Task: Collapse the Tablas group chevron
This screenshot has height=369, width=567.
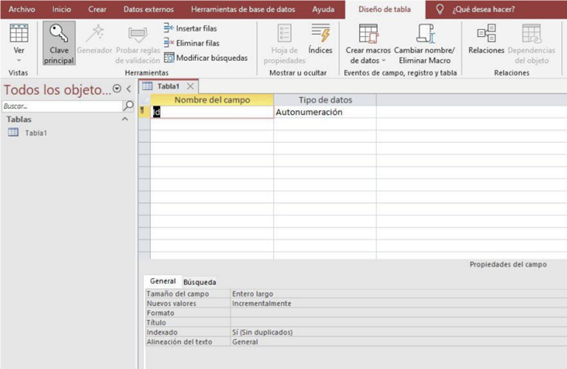Action: [x=125, y=119]
